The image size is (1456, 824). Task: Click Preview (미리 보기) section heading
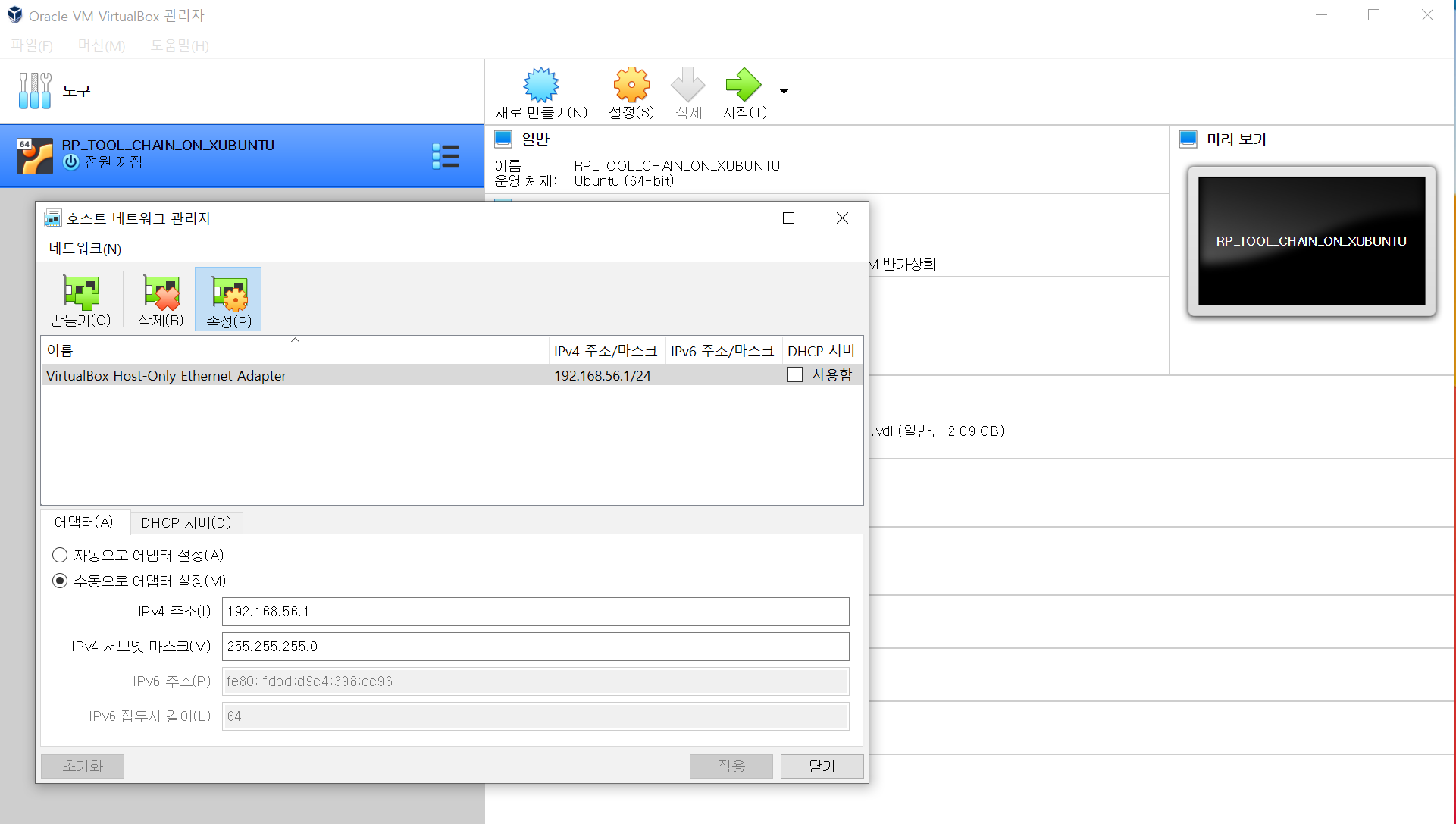click(x=1236, y=139)
